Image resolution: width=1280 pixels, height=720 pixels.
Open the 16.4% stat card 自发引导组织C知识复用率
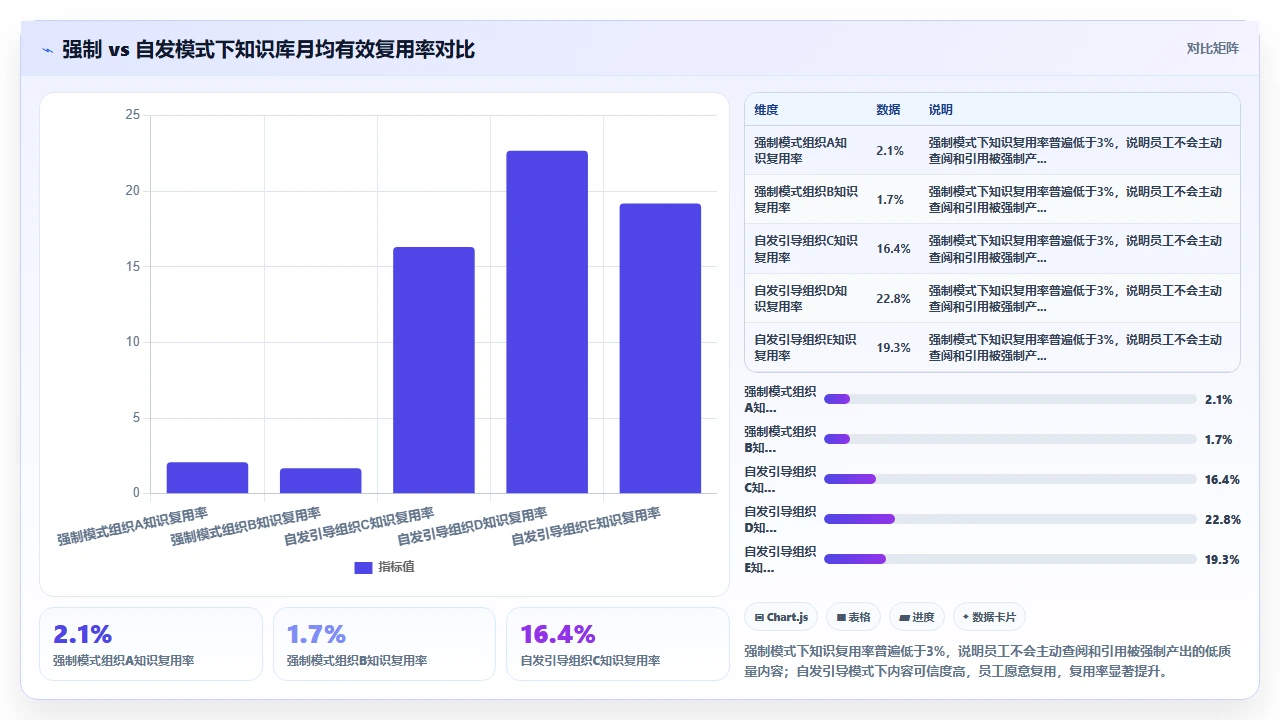pos(618,644)
